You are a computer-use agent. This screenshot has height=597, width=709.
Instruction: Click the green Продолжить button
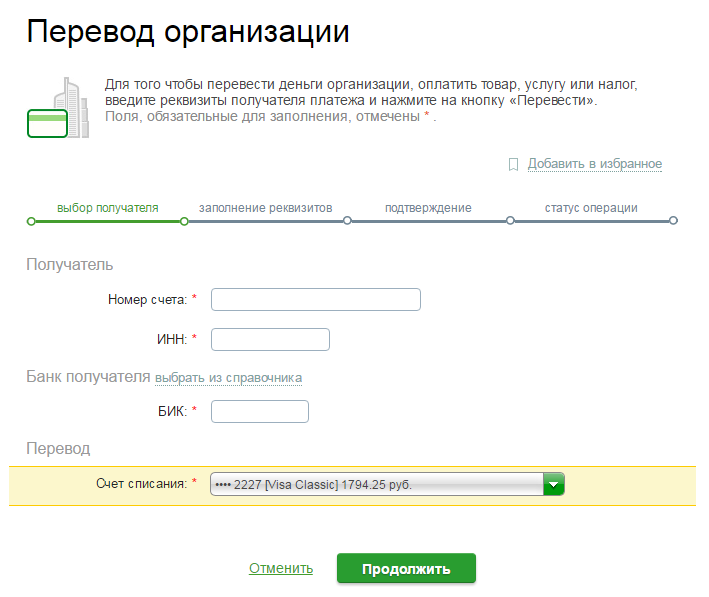pyautogui.click(x=406, y=569)
